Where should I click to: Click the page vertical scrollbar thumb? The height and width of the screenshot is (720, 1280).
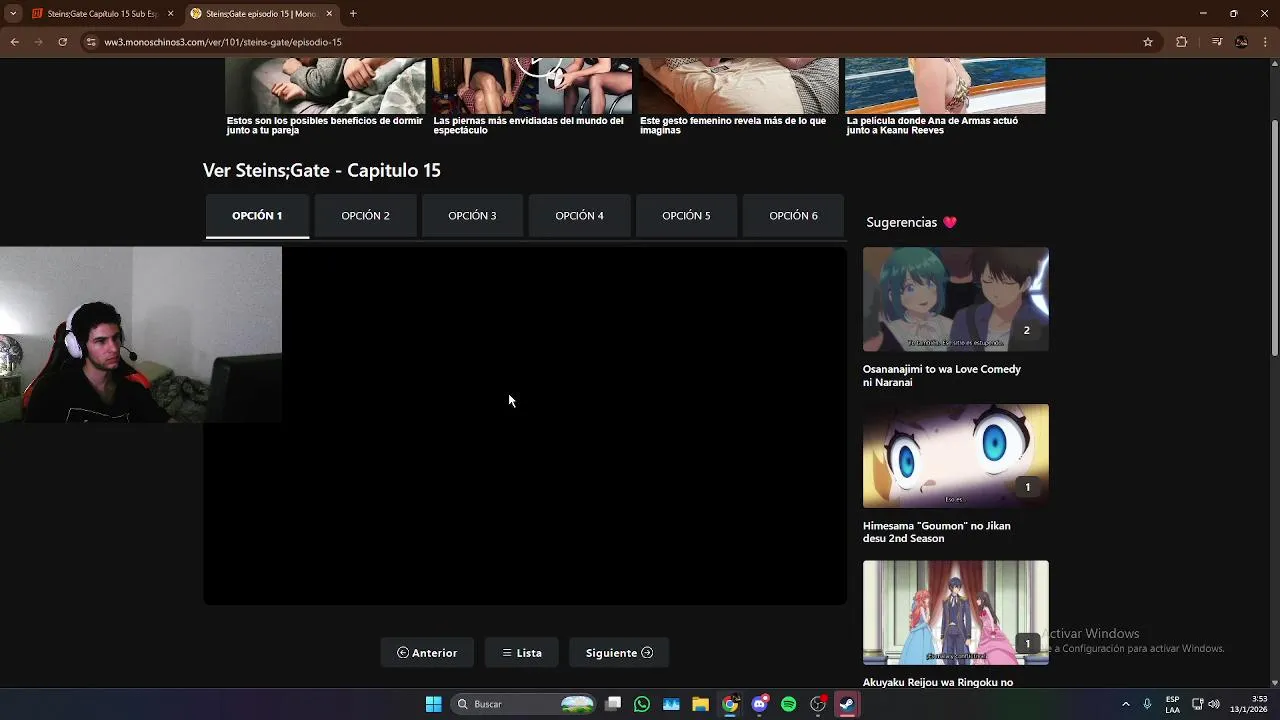(1275, 236)
